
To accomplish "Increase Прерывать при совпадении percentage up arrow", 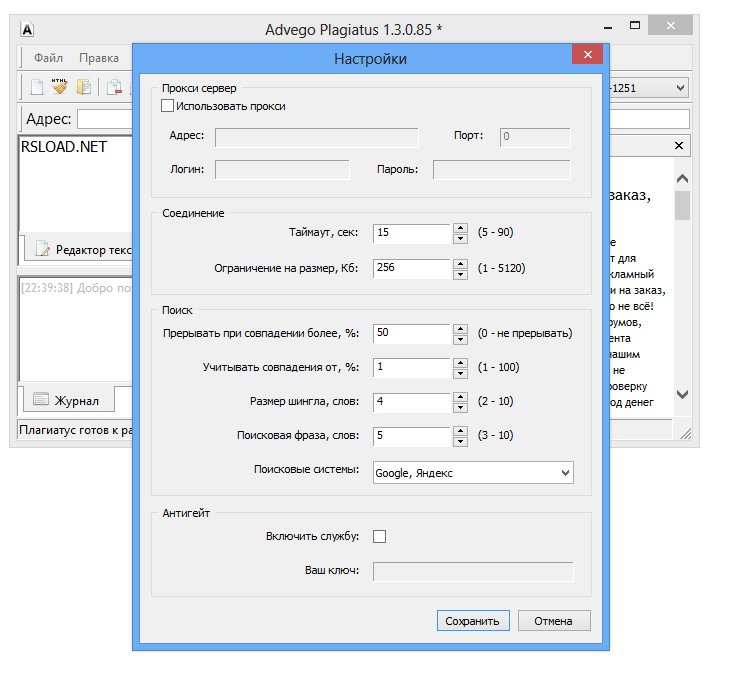I will (460, 329).
